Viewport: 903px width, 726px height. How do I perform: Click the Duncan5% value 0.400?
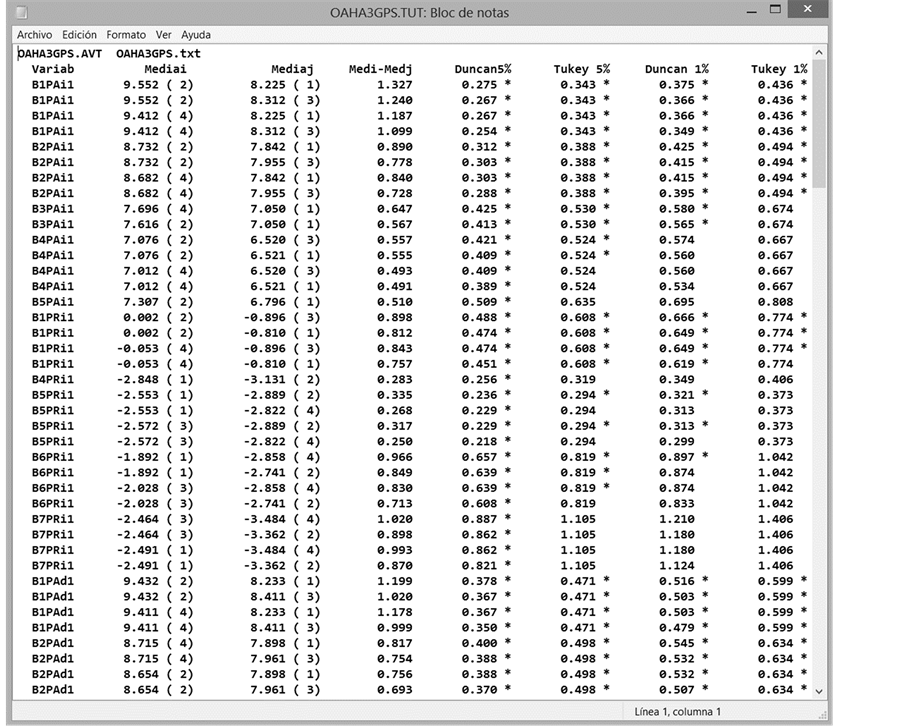(x=479, y=644)
